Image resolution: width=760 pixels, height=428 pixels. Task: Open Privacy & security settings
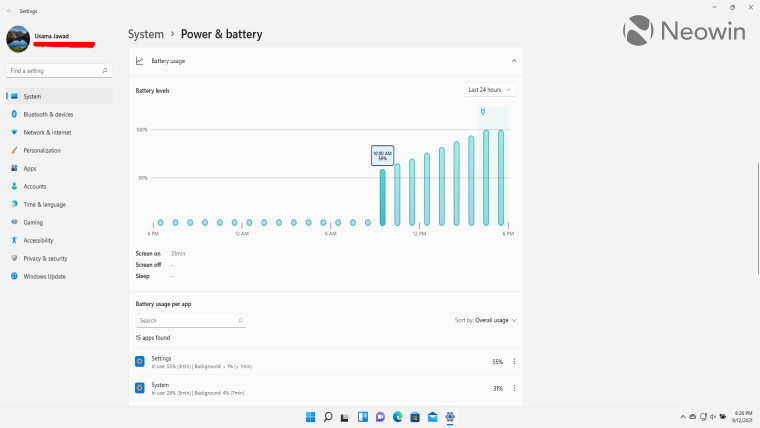(x=59, y=258)
